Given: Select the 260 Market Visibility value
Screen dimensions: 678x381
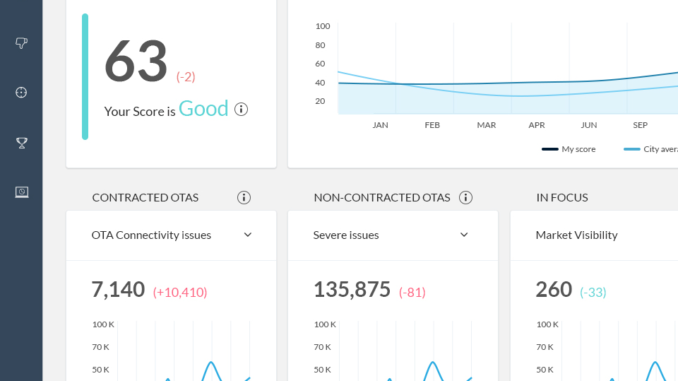Looking at the screenshot, I should [554, 289].
